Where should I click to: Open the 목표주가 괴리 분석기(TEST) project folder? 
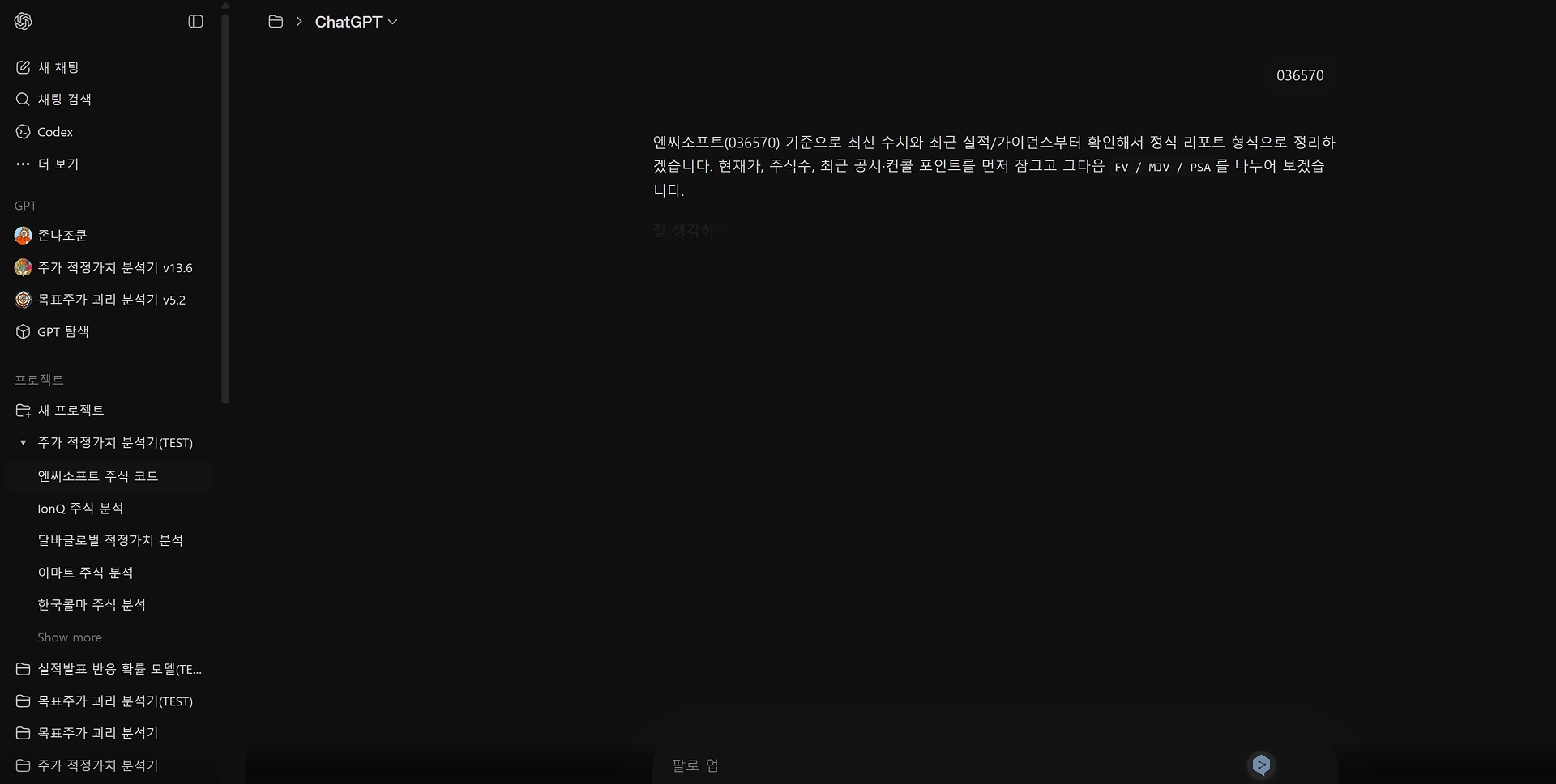coord(109,701)
